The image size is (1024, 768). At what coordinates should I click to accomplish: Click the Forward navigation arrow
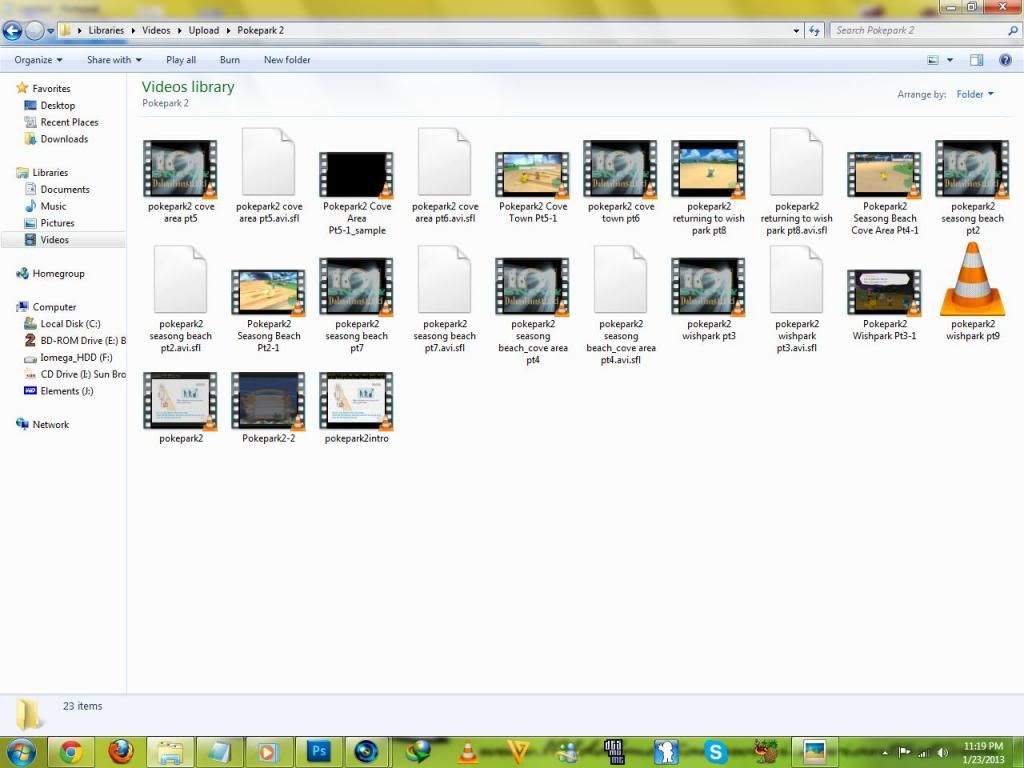34,30
